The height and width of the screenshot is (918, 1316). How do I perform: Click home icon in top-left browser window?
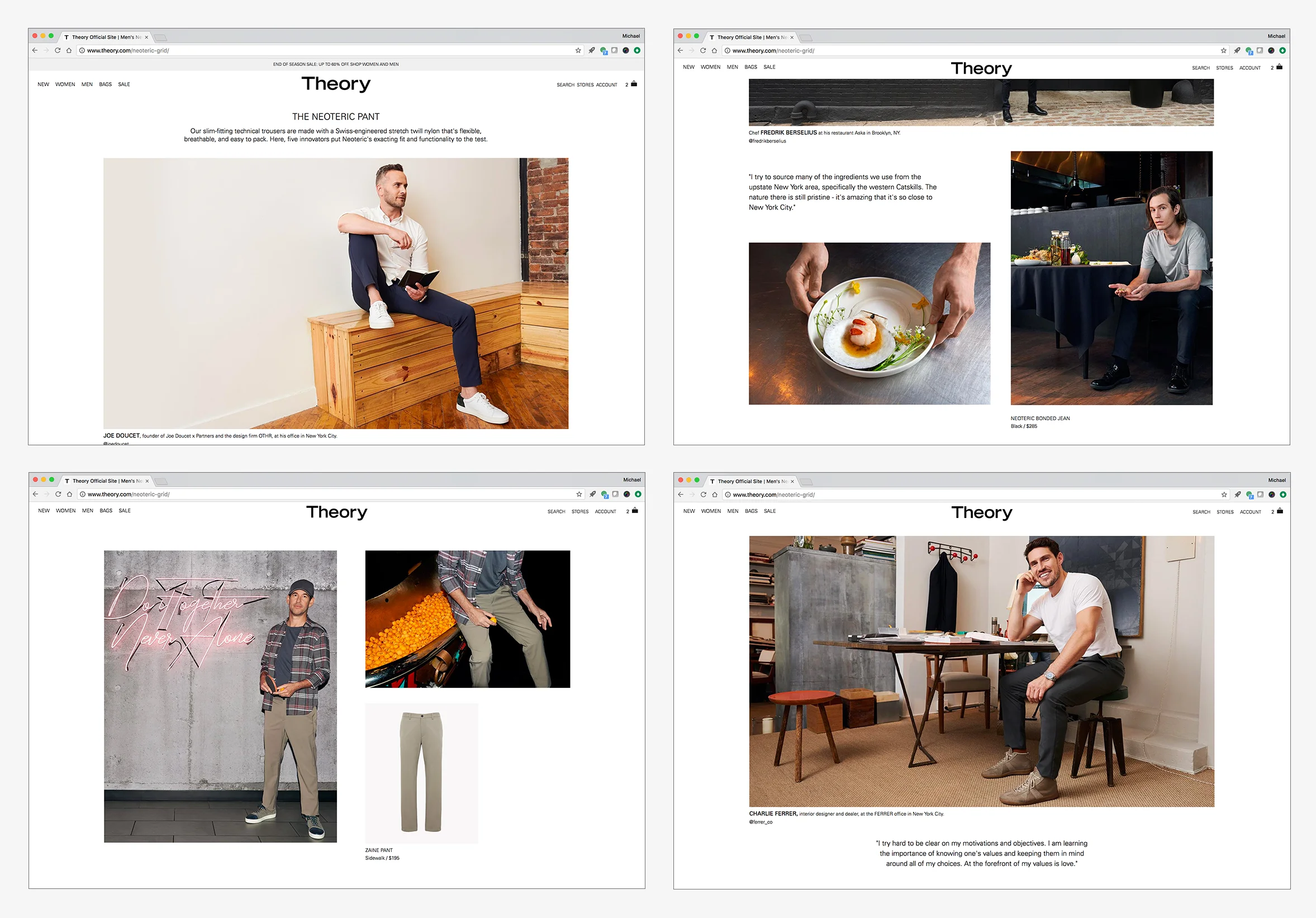tap(69, 50)
